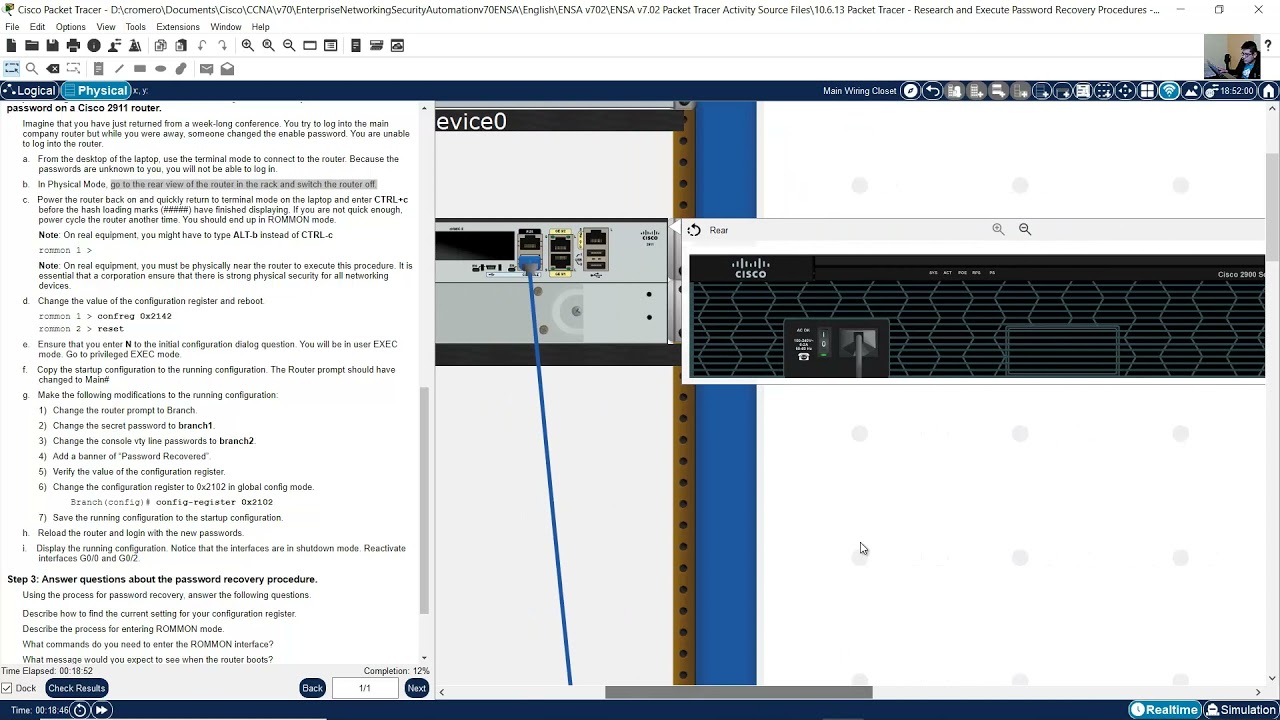Switch to Physical workspace

point(96,91)
